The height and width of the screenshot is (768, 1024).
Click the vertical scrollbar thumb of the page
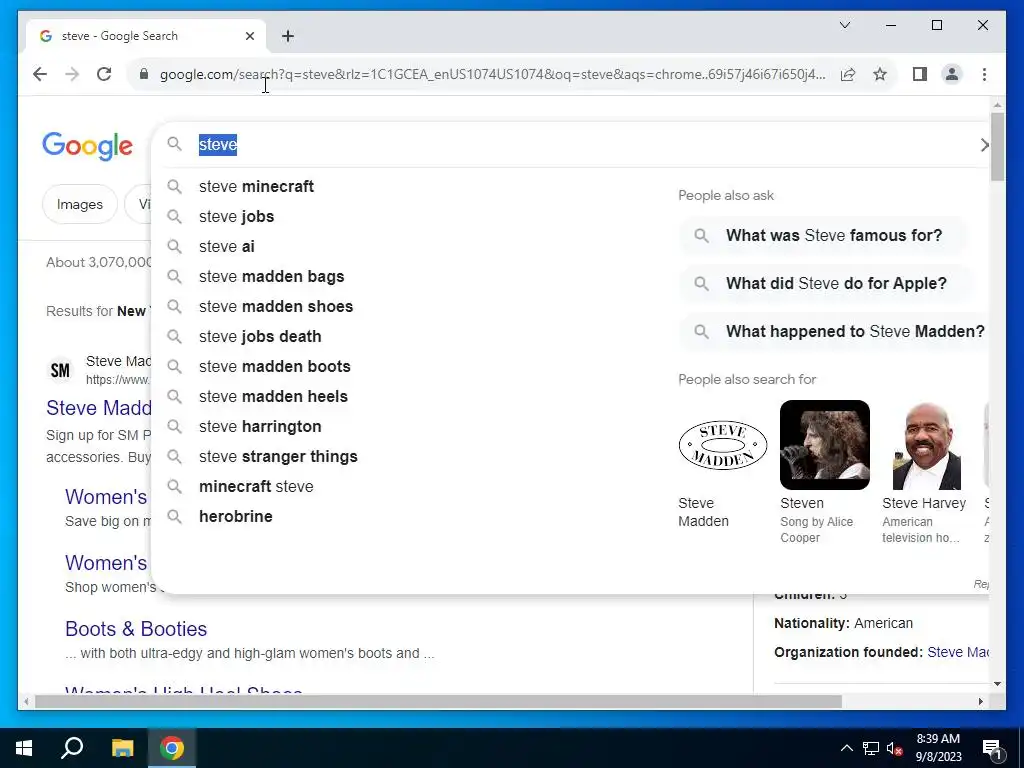[x=997, y=146]
